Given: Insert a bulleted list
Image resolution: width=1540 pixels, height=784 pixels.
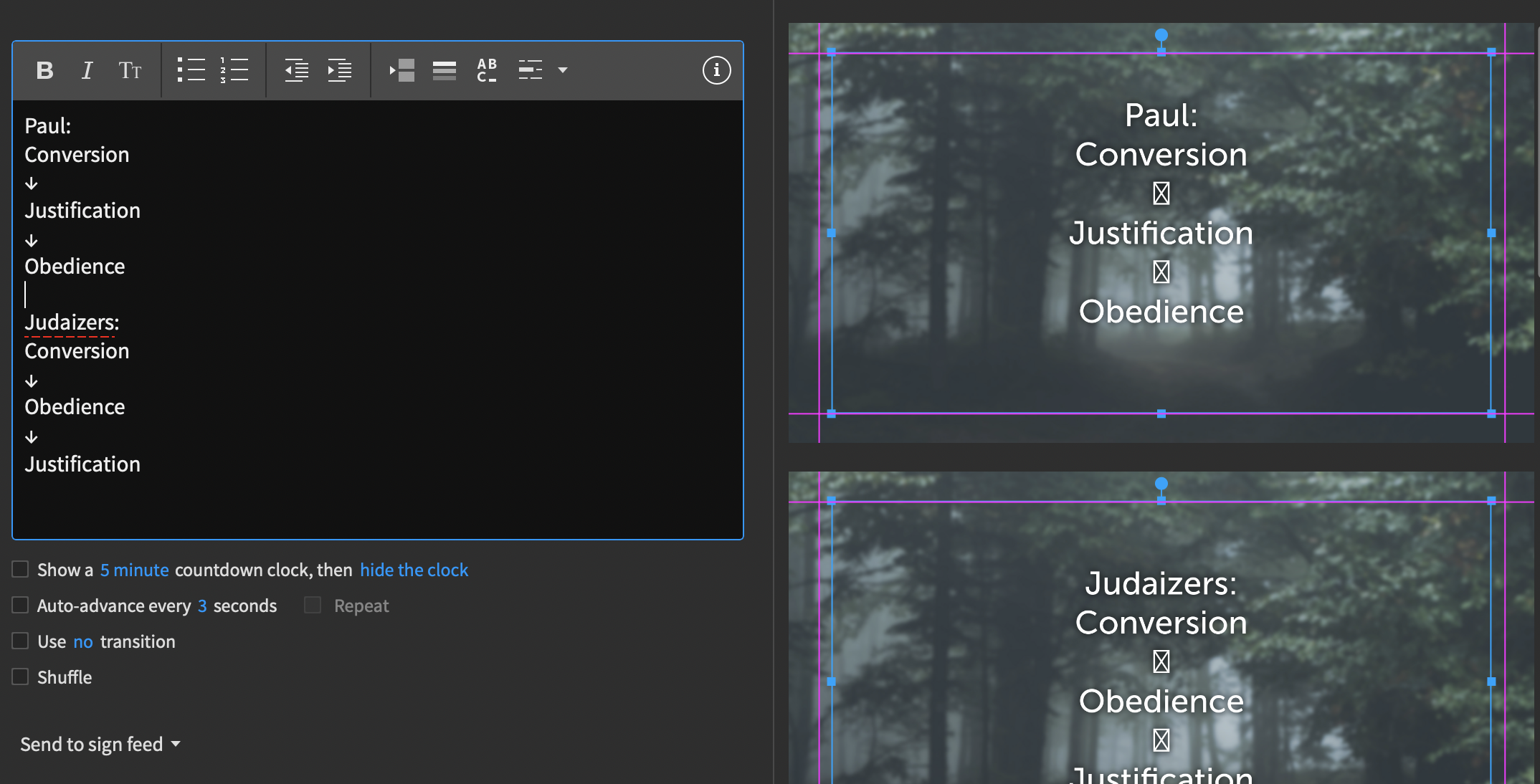Looking at the screenshot, I should click(x=191, y=70).
